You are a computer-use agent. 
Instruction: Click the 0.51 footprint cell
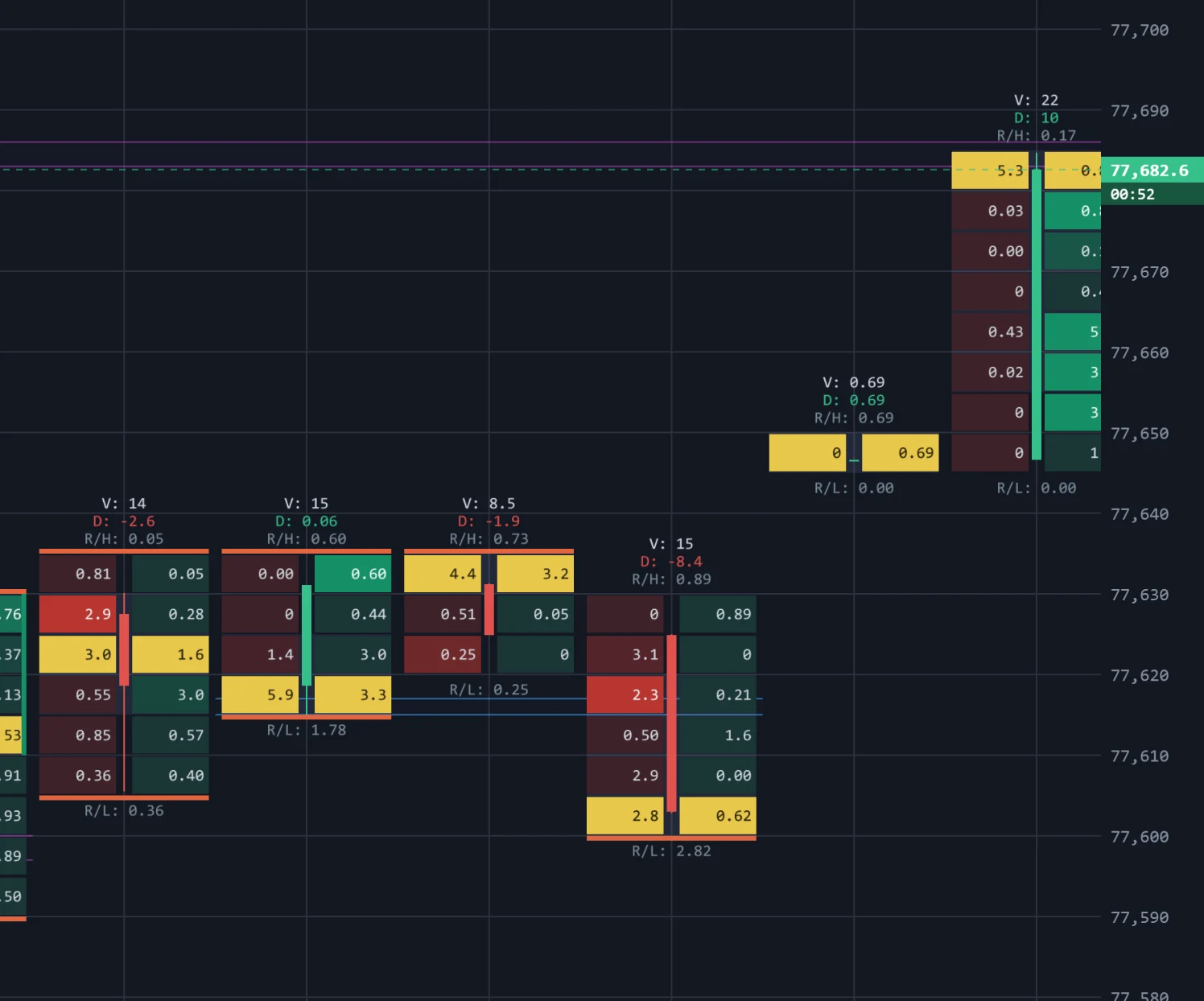[443, 614]
